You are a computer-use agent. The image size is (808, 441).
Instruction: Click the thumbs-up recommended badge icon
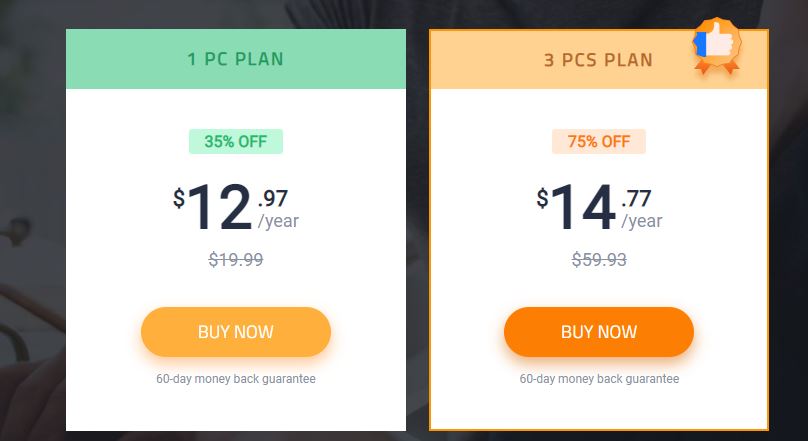[717, 45]
